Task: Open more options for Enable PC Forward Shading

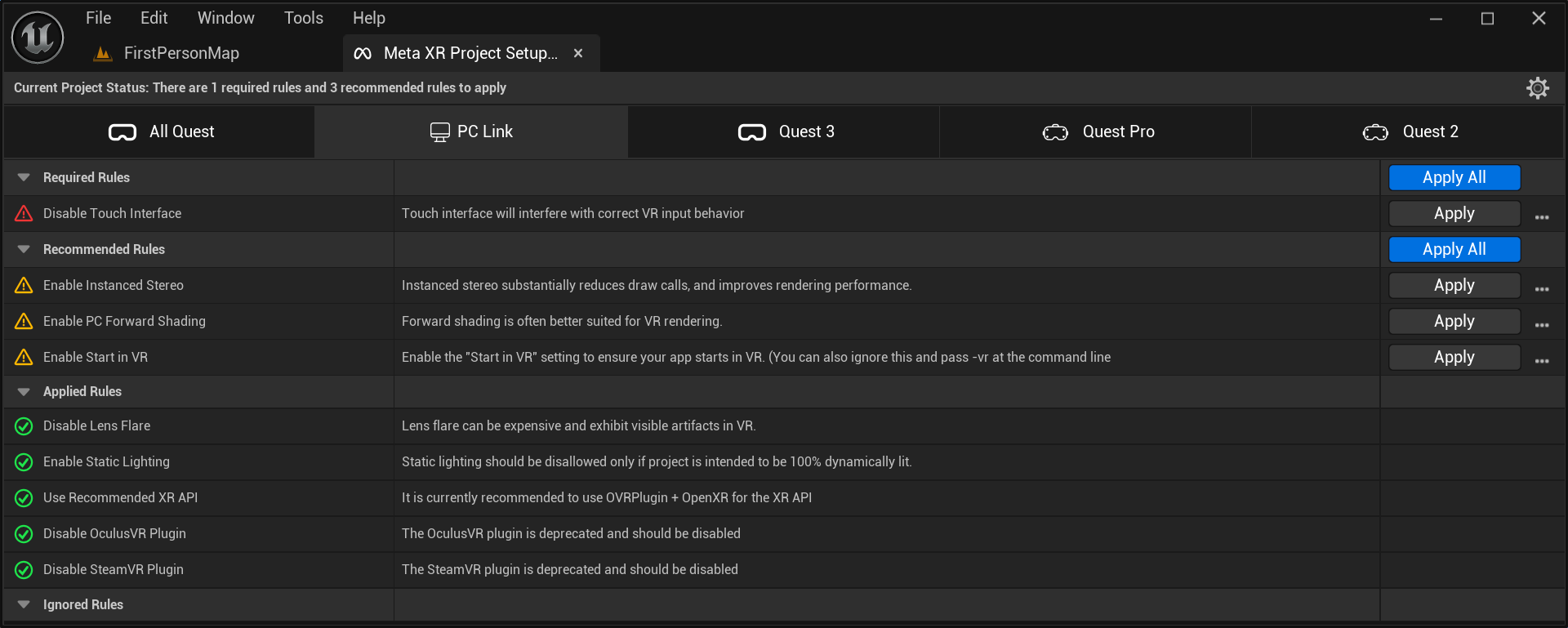Action: coord(1542,325)
